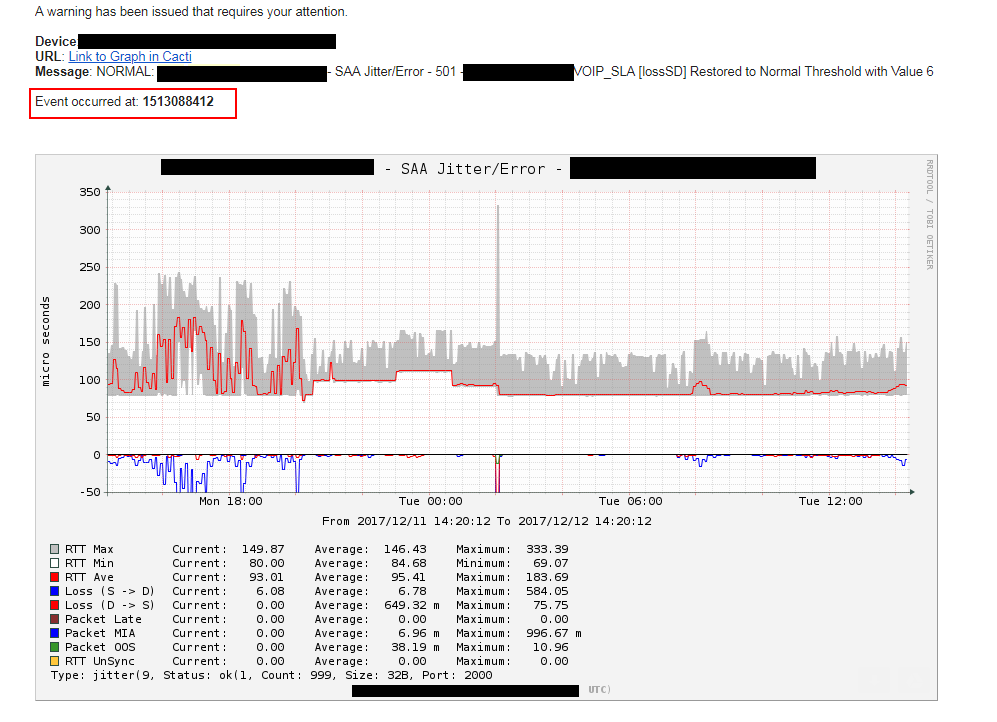Screen dimensions: 997x722
Task: Click the RTT Max gray legend swatch
Action: [52, 549]
